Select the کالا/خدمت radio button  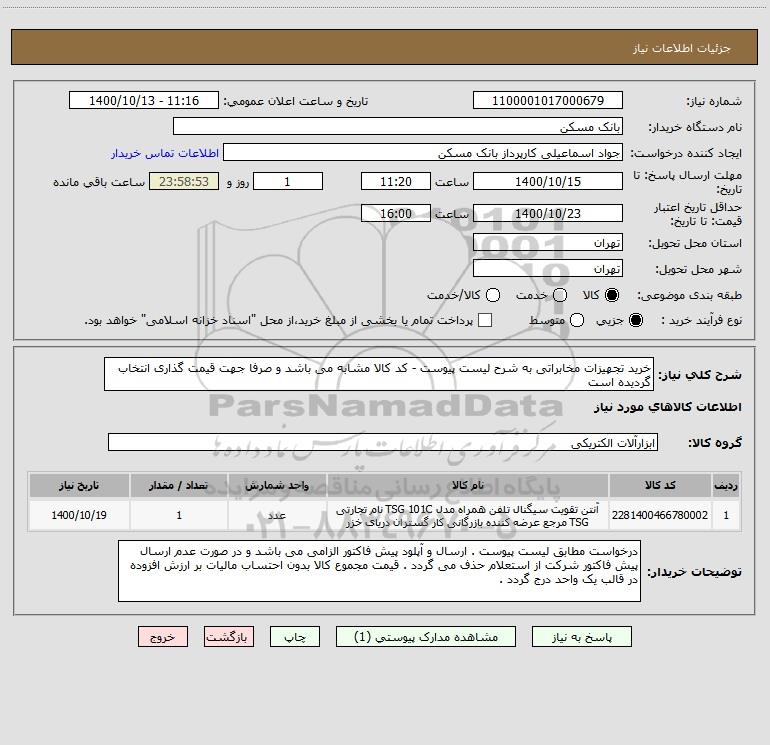coord(493,295)
